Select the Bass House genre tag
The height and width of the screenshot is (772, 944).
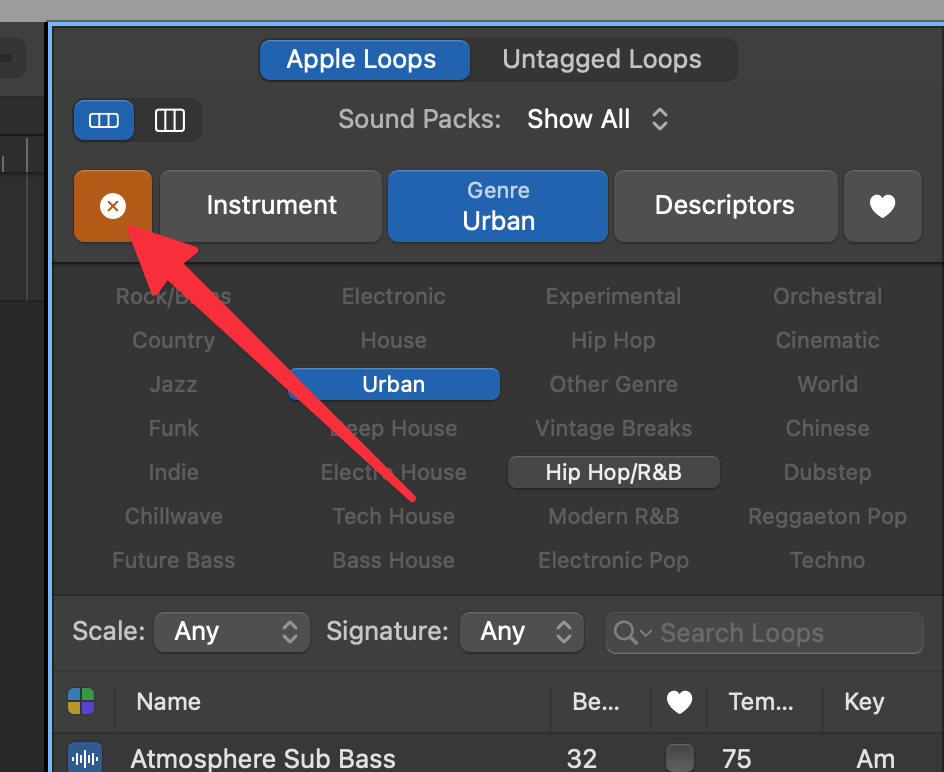click(x=394, y=560)
